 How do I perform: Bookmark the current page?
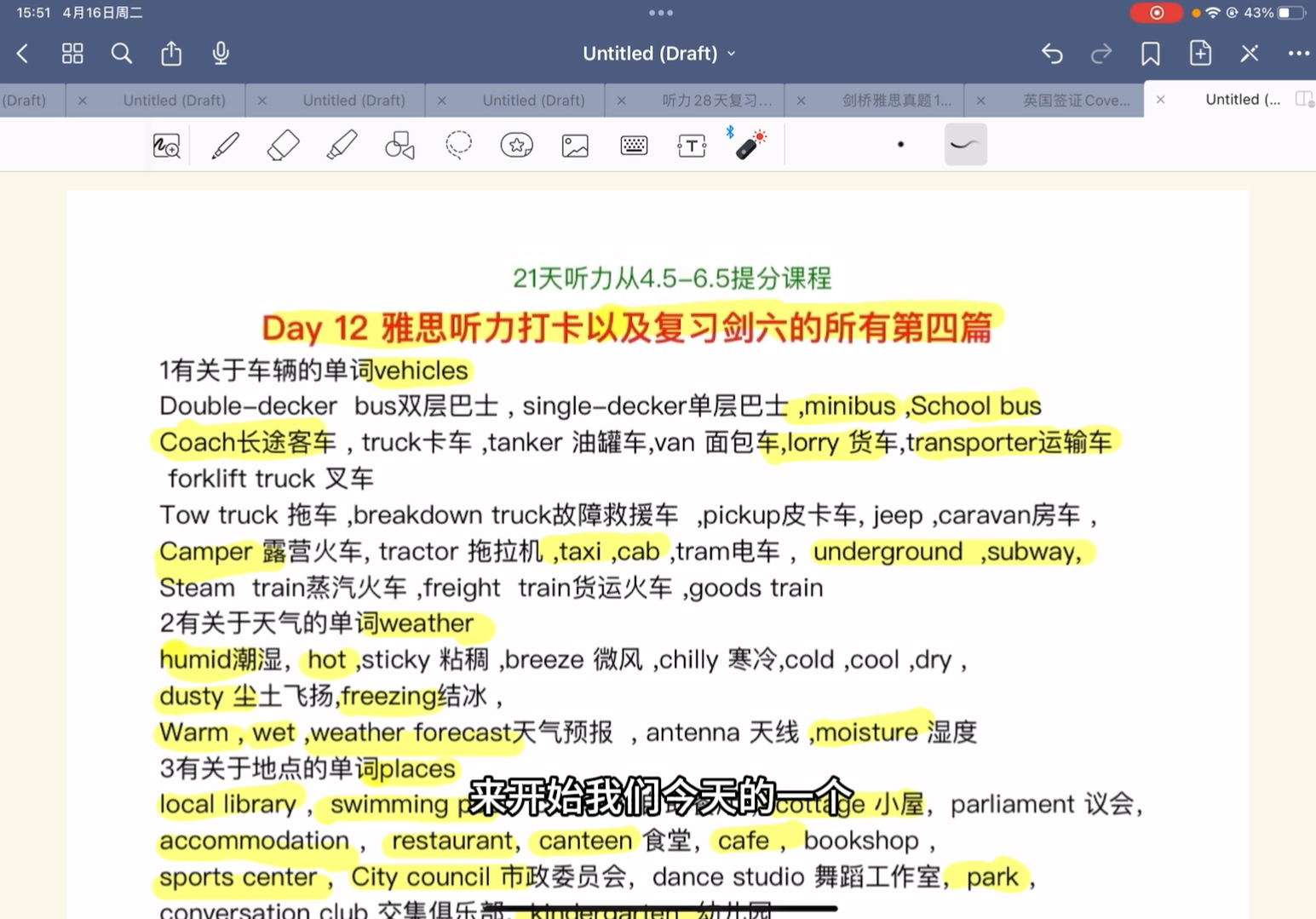pos(1151,54)
